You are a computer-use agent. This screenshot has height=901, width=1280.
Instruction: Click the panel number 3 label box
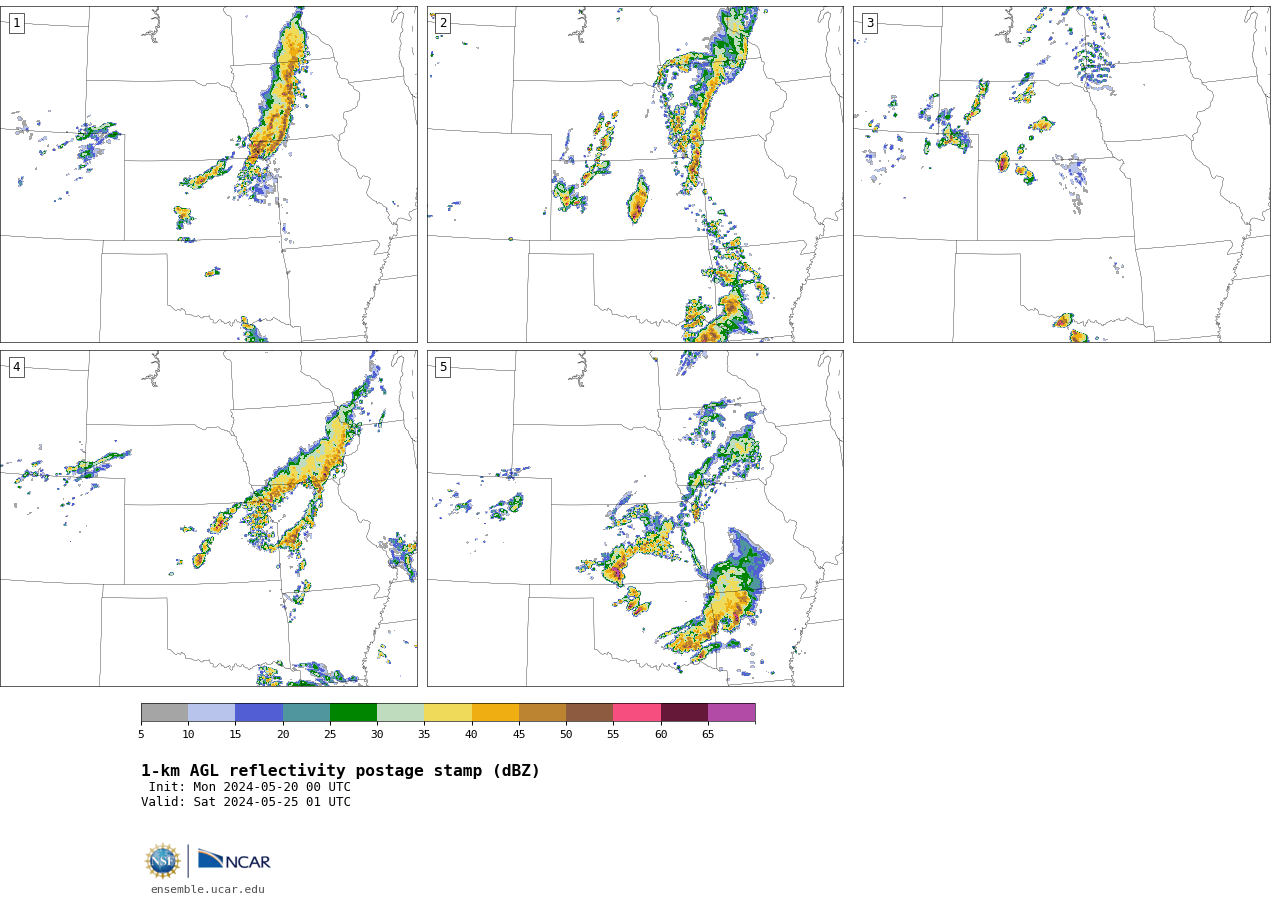[x=869, y=23]
